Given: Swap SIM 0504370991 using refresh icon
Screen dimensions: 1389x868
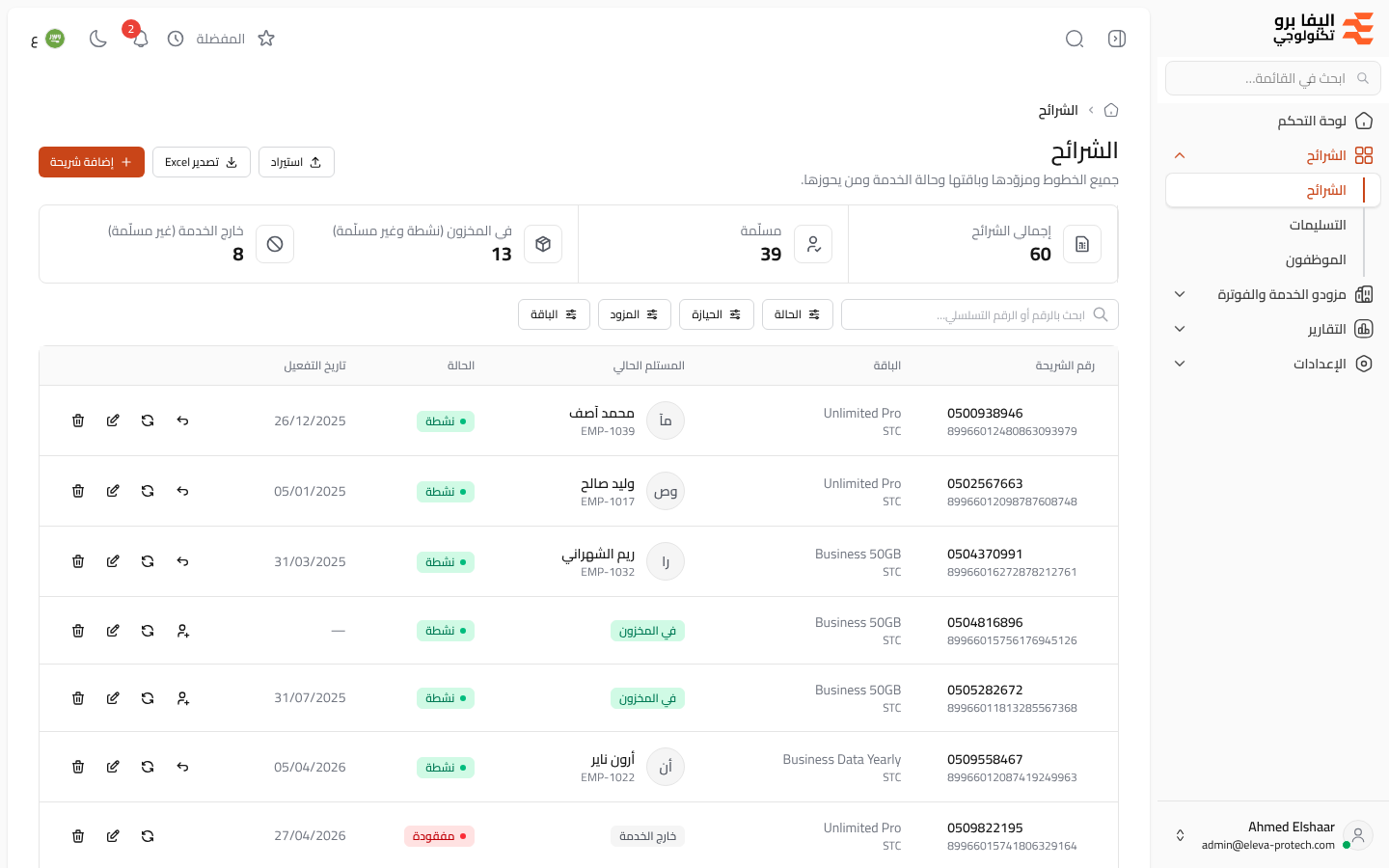Looking at the screenshot, I should [x=148, y=561].
